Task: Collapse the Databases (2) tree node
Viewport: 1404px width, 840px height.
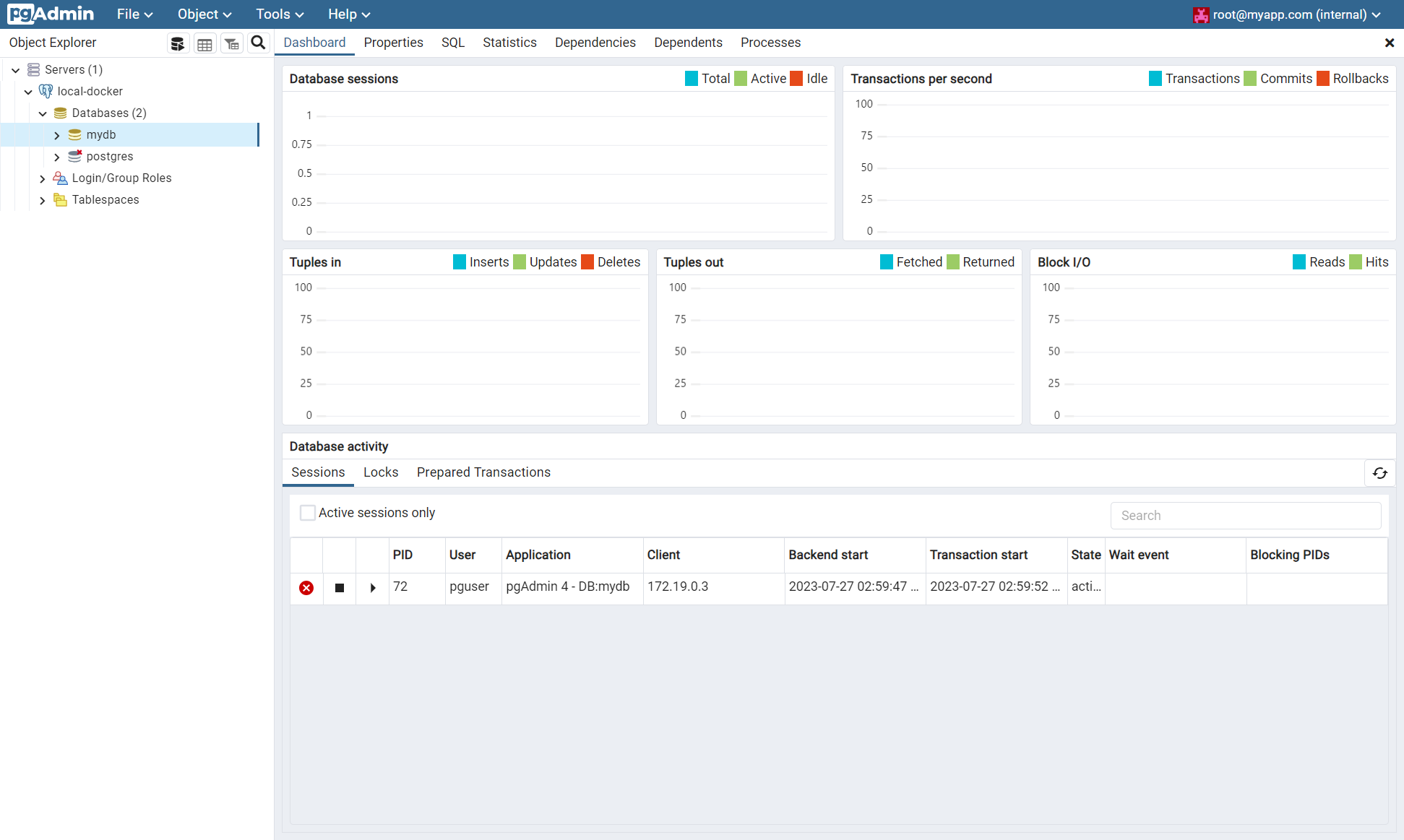Action: coord(43,113)
